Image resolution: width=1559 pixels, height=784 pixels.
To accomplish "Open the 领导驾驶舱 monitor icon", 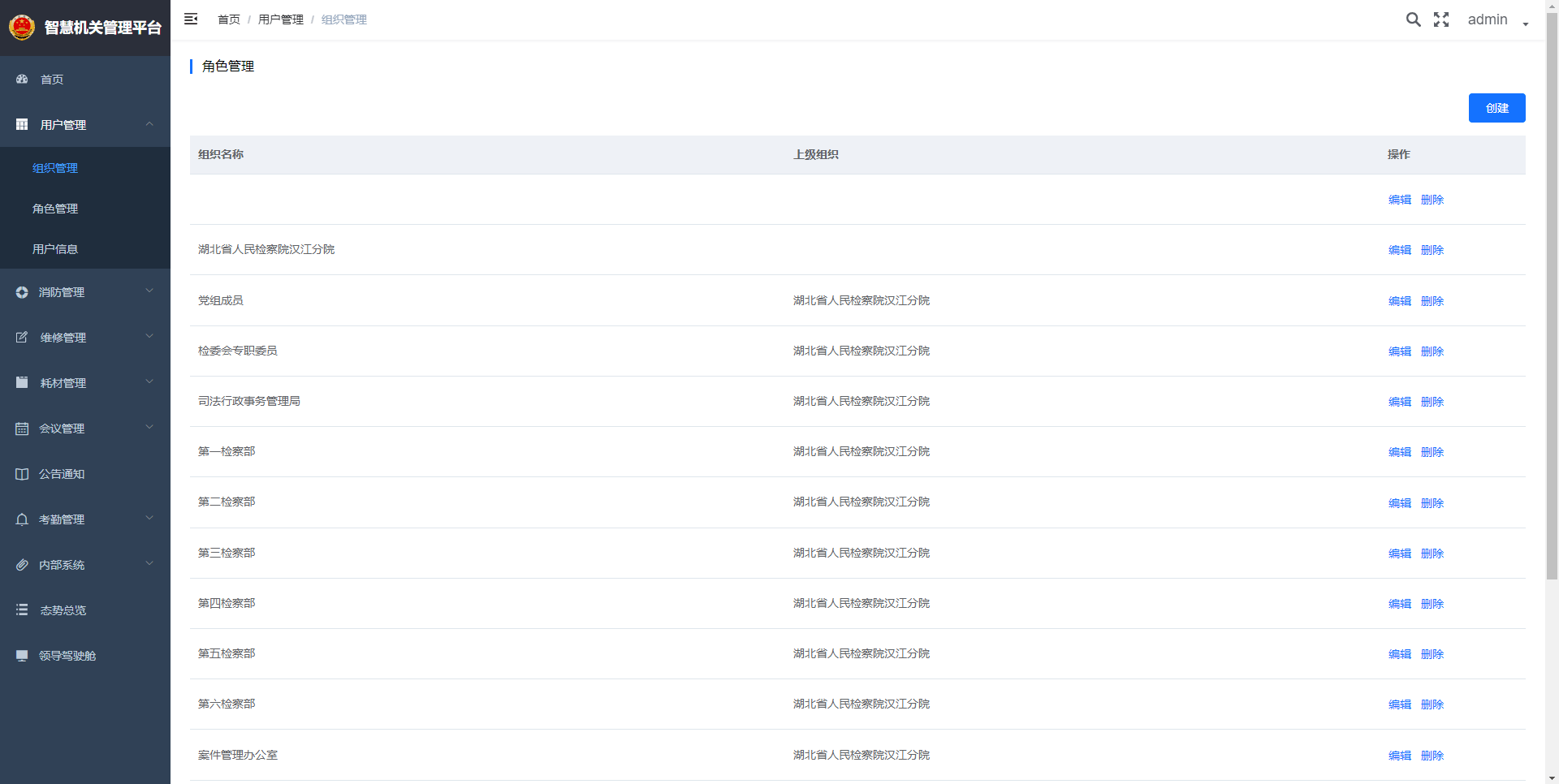I will pos(22,656).
